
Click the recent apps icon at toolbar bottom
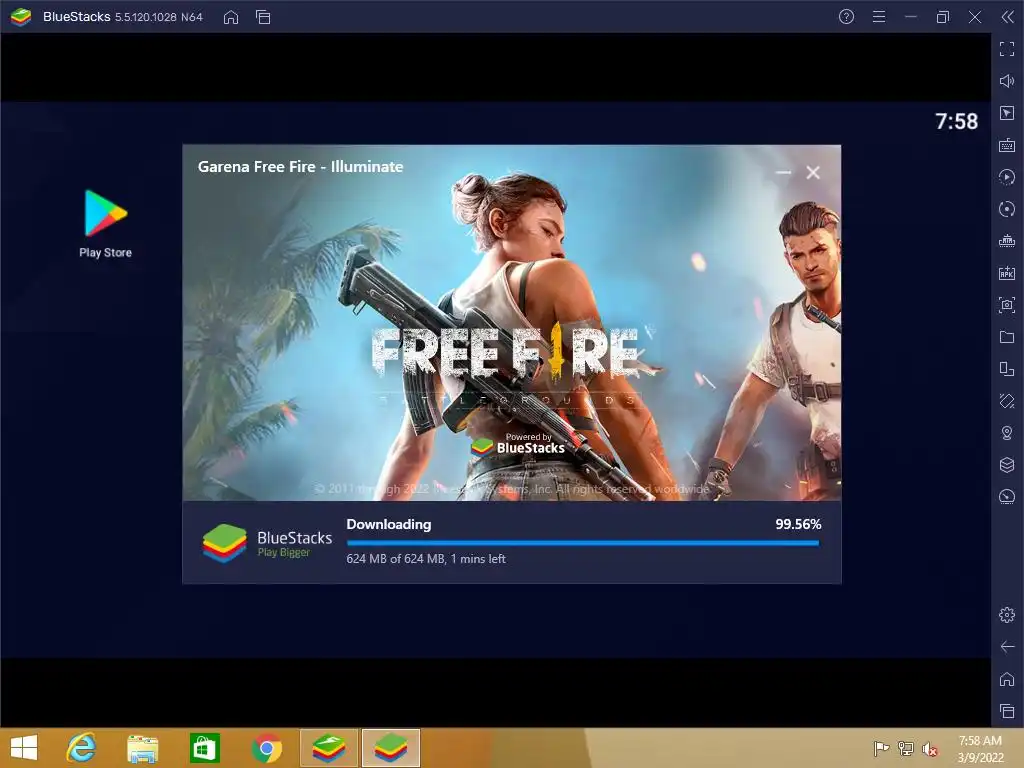pyautogui.click(x=1007, y=711)
